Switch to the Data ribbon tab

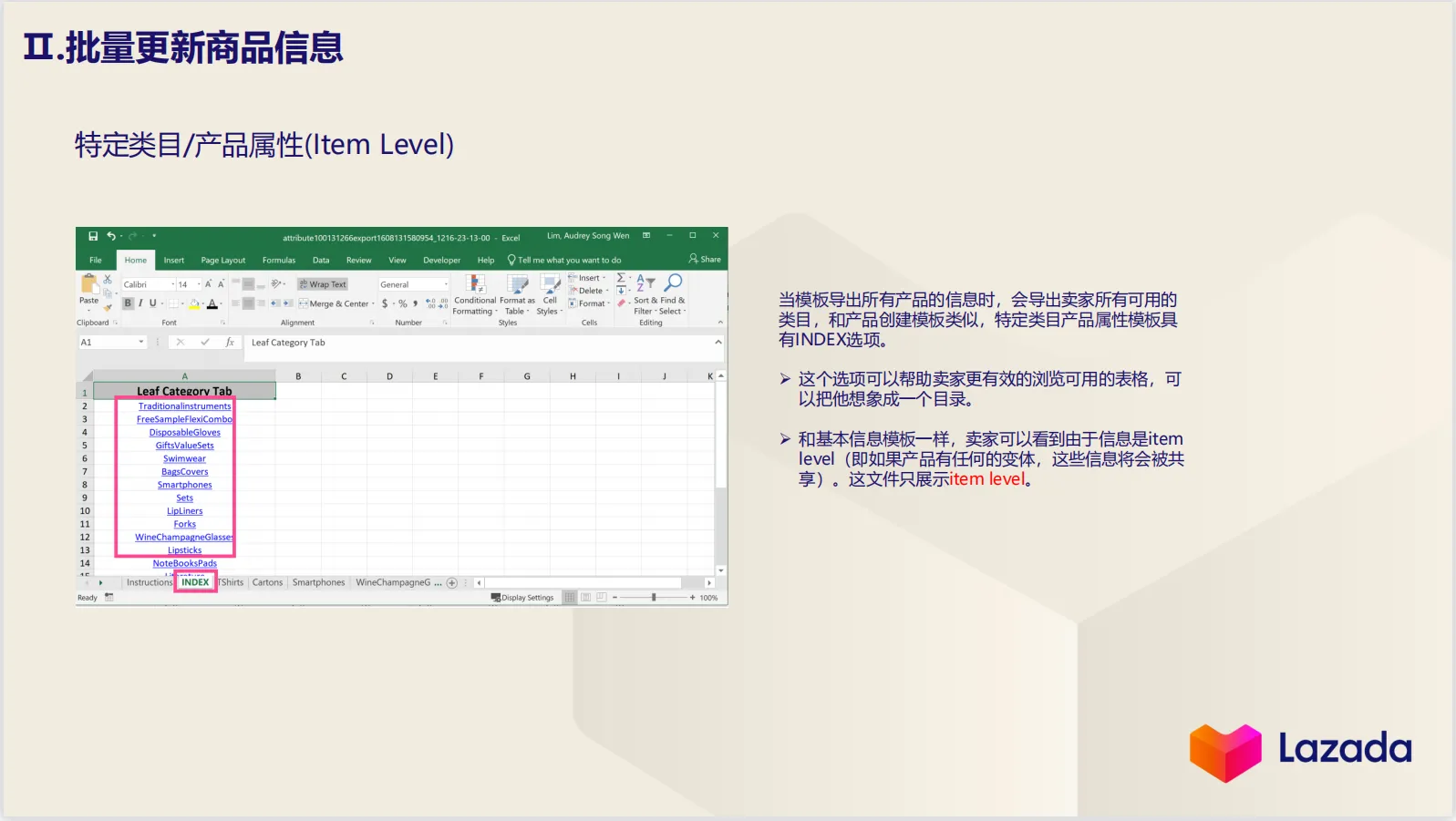coord(321,261)
